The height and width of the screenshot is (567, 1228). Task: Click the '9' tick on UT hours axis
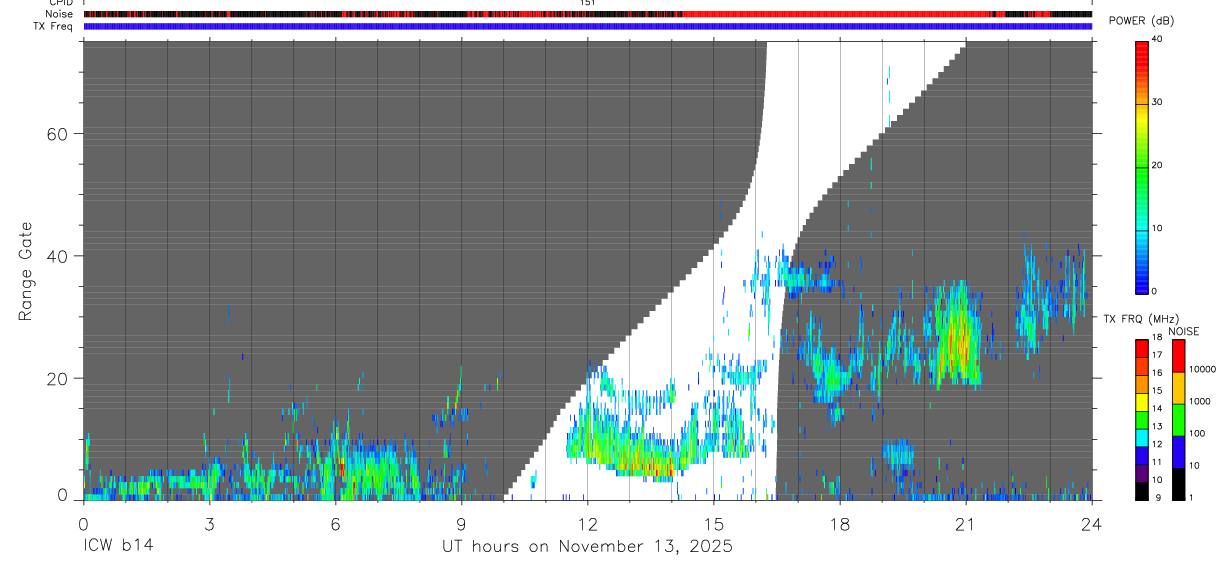click(461, 523)
